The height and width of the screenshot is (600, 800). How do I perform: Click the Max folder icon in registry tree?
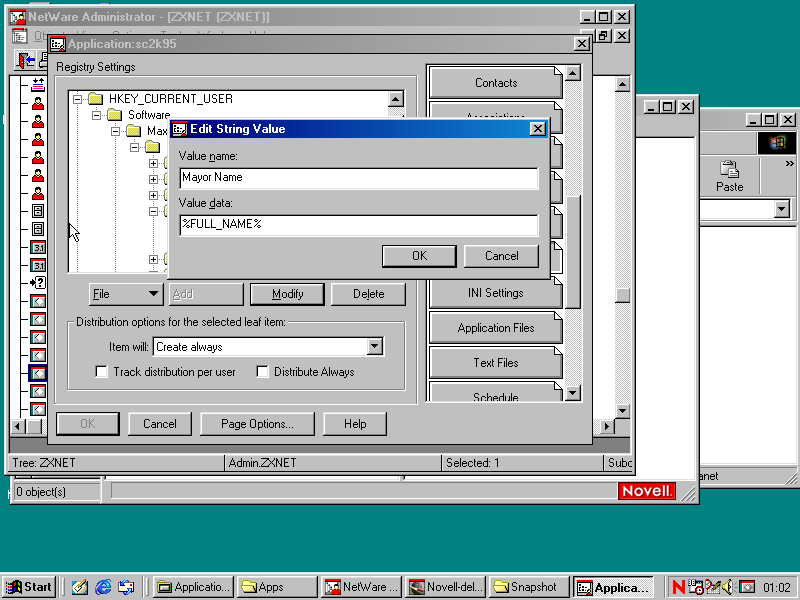click(134, 131)
